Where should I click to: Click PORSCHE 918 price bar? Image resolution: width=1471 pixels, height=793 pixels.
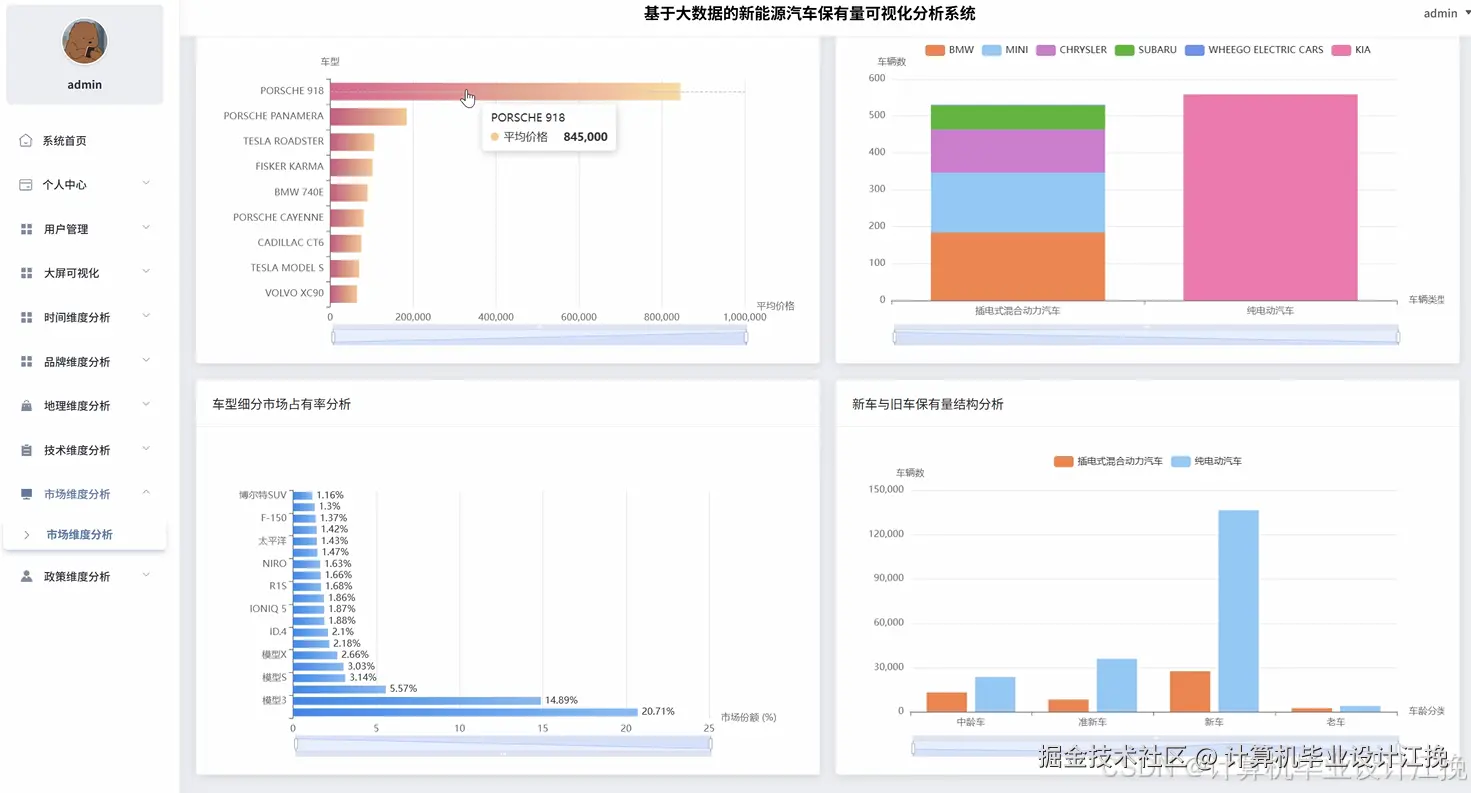pos(505,91)
